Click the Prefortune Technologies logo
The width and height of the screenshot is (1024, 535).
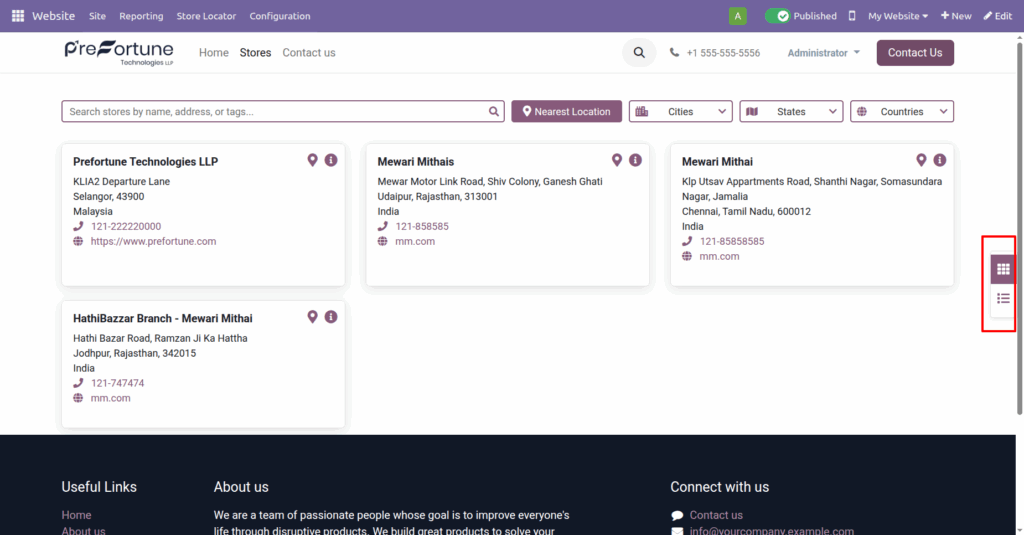[119, 53]
